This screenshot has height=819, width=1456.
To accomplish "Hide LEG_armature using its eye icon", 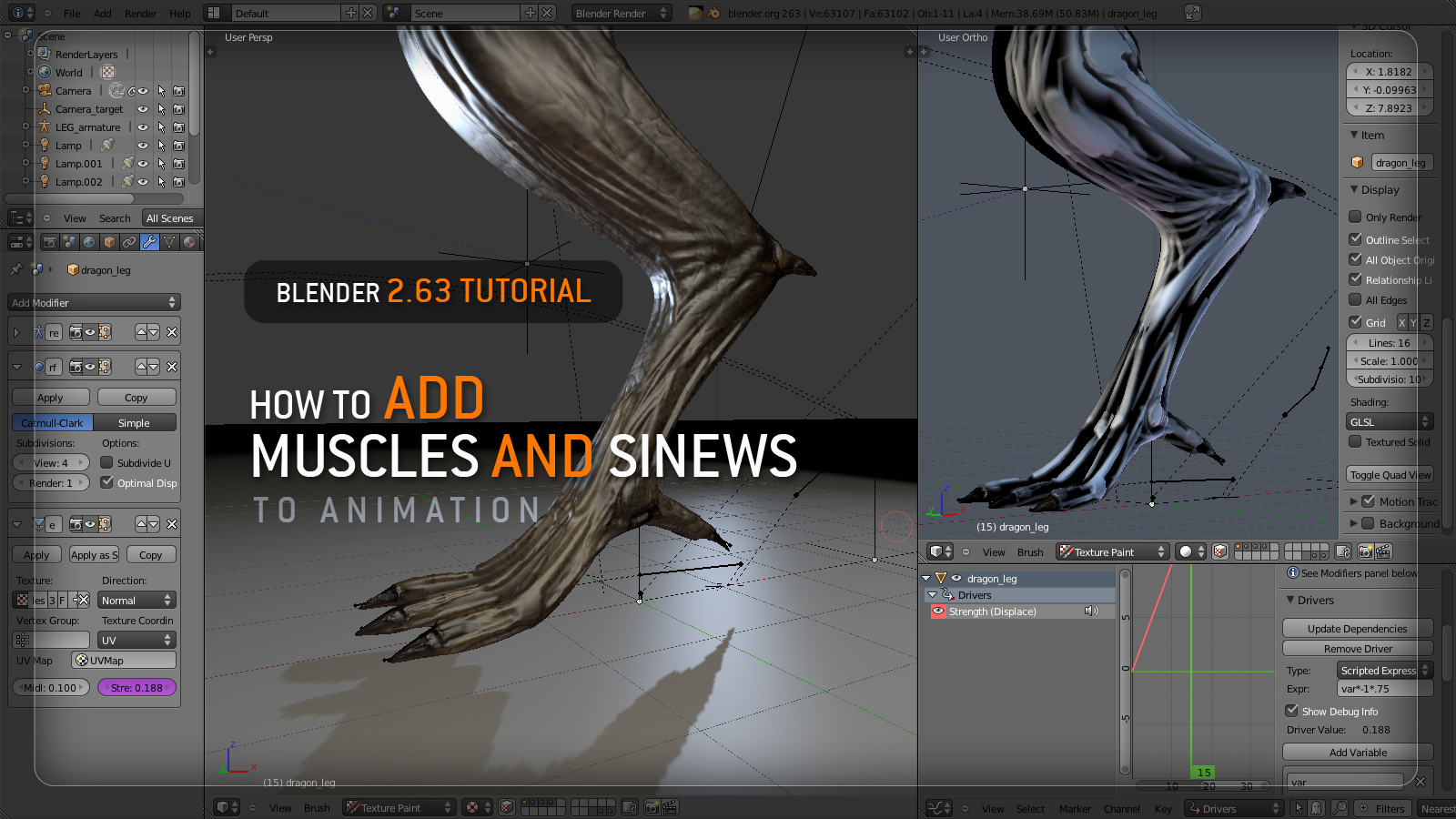I will coord(143,127).
